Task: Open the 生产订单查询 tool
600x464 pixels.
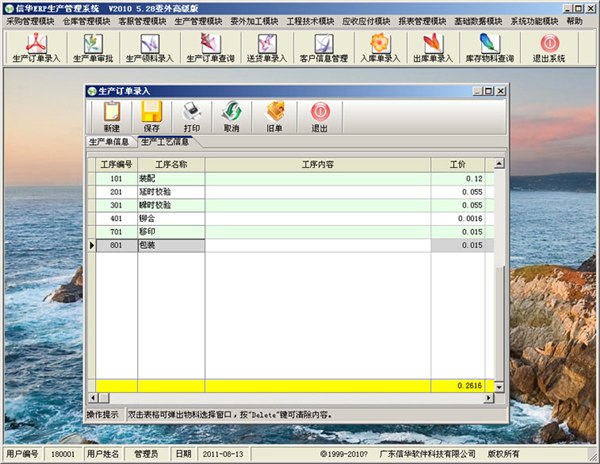Action: [x=210, y=48]
